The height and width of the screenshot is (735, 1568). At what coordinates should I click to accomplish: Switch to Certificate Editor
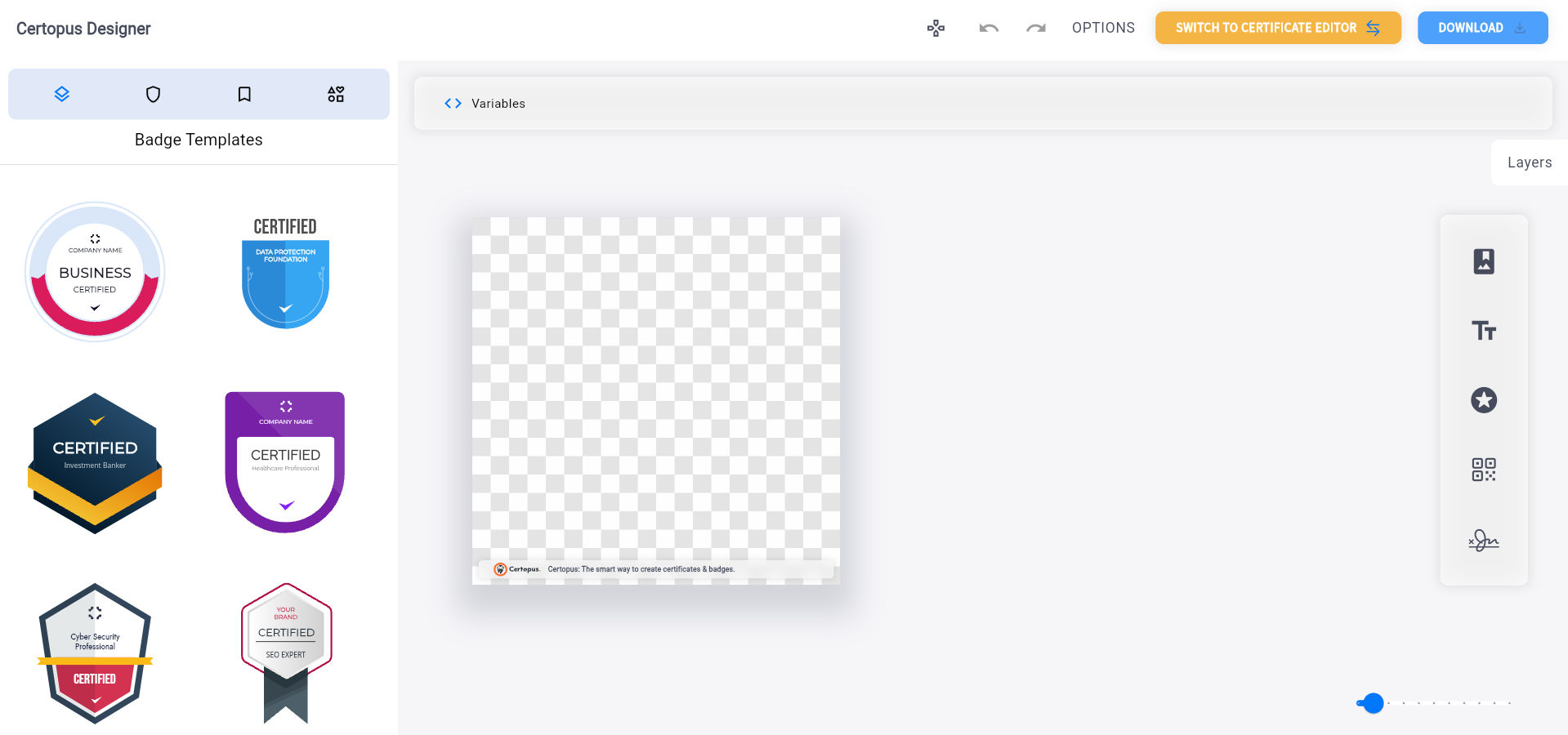[x=1278, y=28]
